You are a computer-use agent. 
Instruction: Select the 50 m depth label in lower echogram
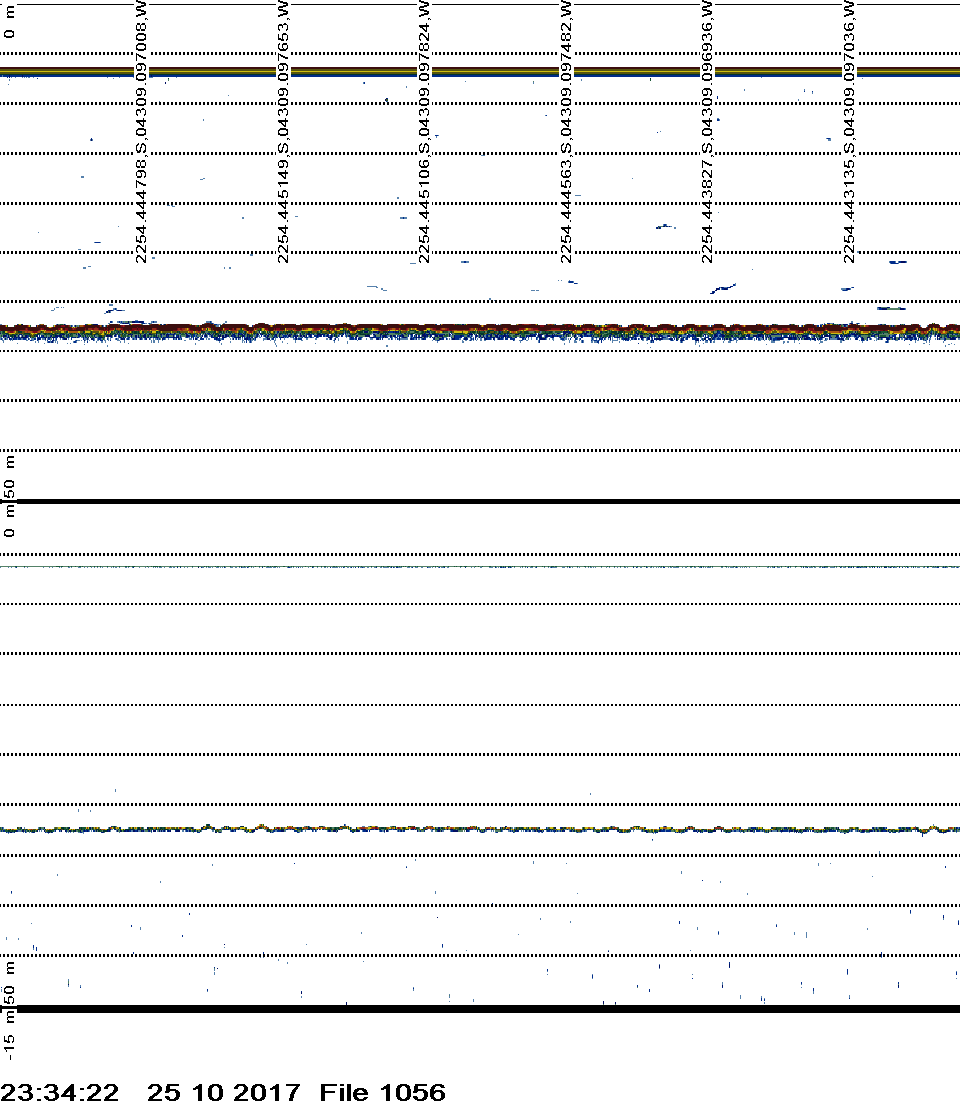coord(10,982)
